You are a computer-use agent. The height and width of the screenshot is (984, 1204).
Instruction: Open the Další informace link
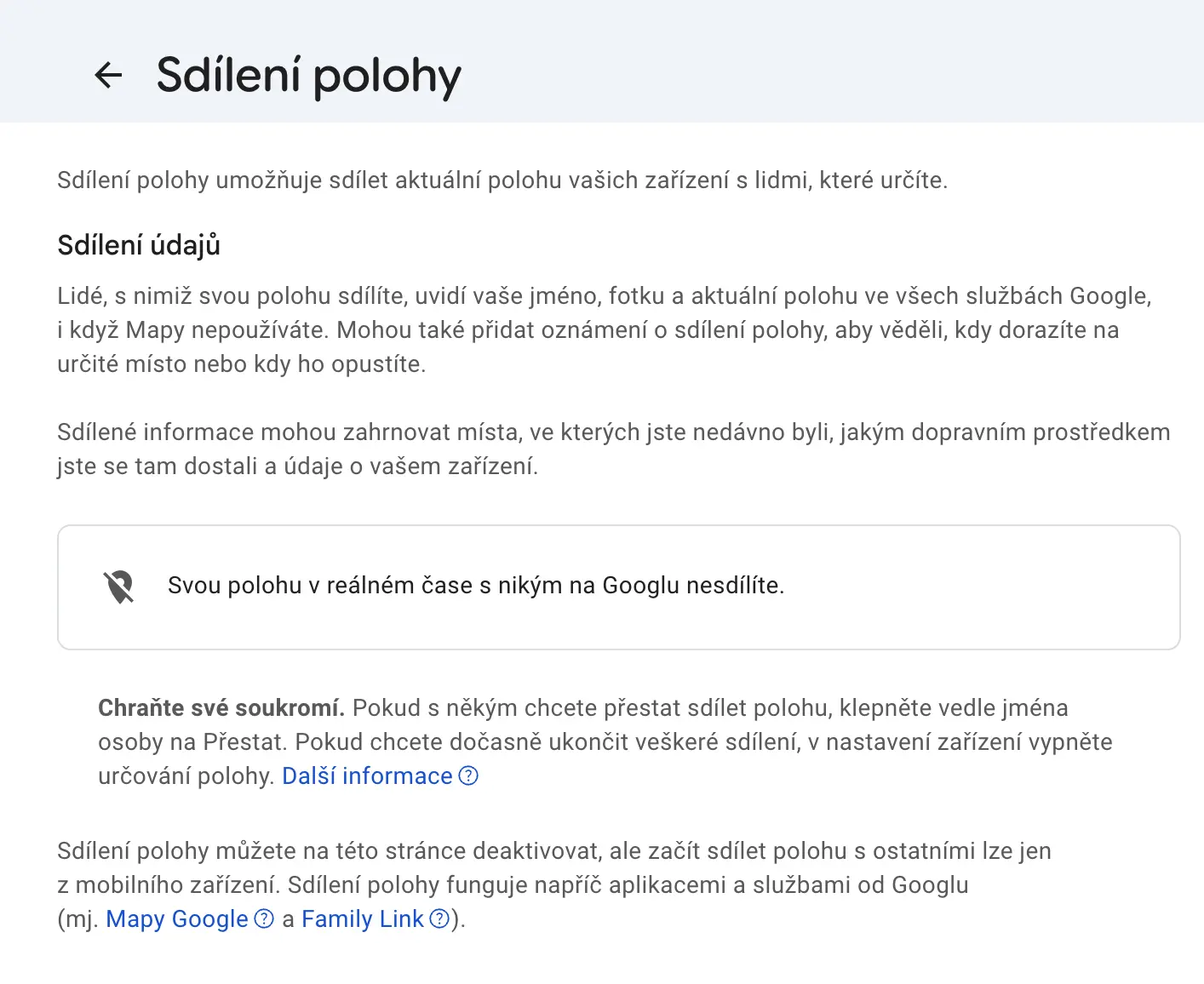click(x=367, y=775)
